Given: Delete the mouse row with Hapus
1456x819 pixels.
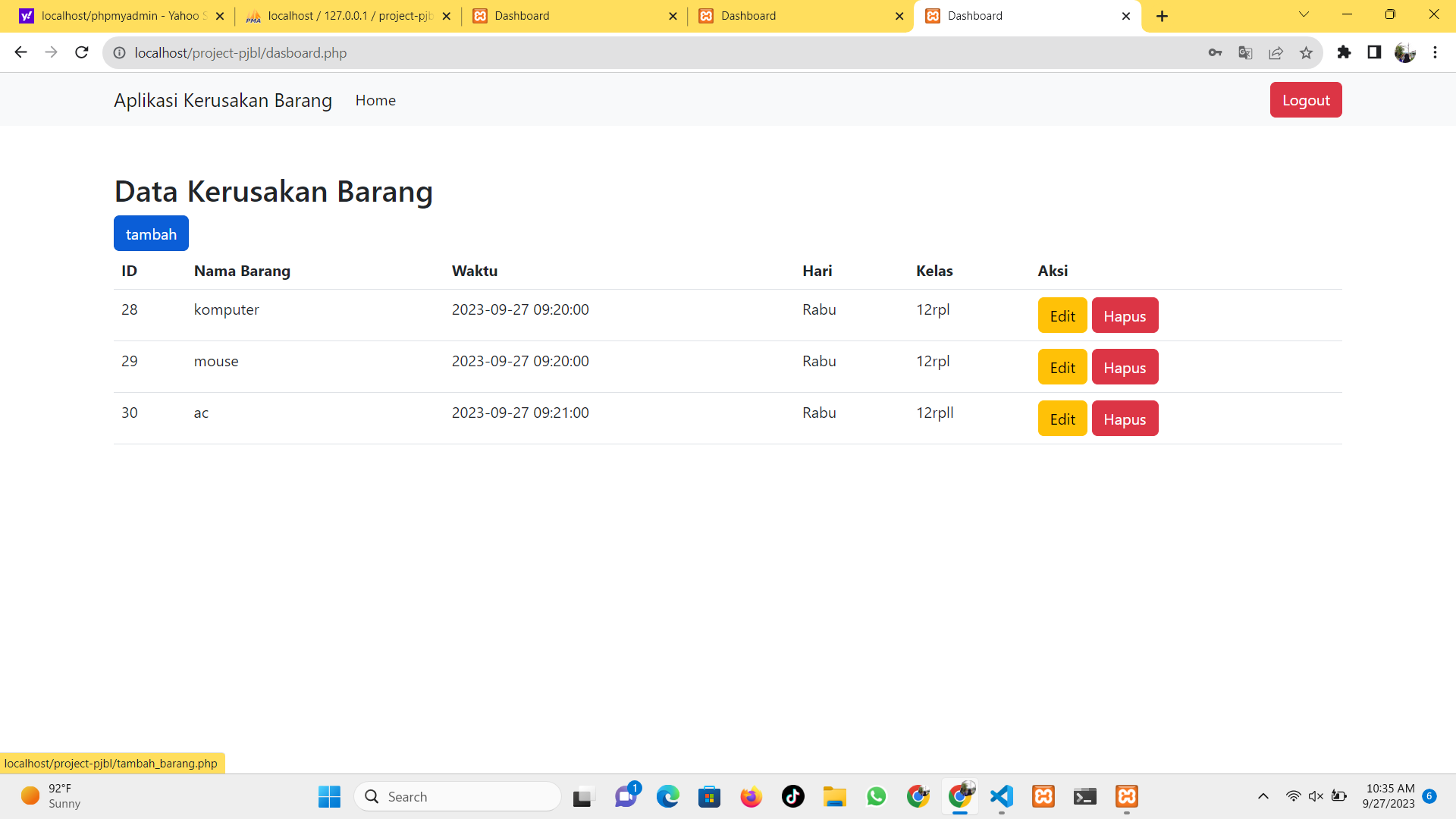Looking at the screenshot, I should (1124, 367).
